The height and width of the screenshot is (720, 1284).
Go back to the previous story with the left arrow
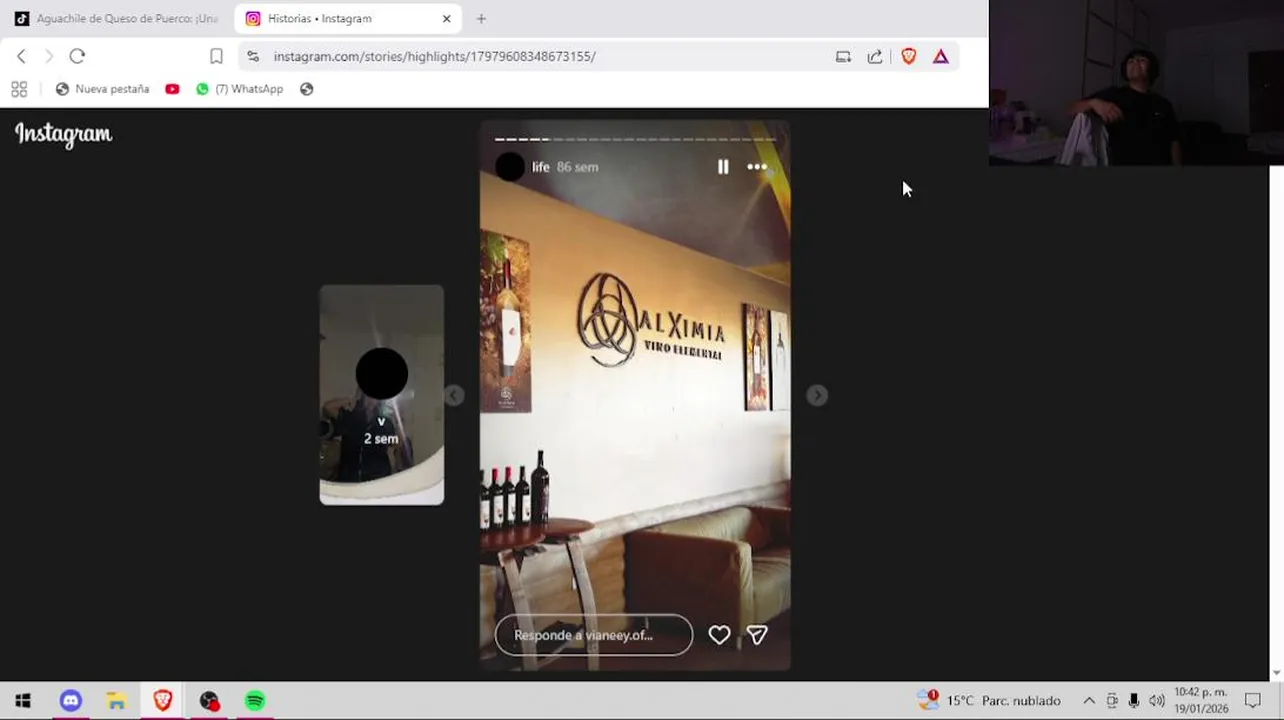click(454, 396)
